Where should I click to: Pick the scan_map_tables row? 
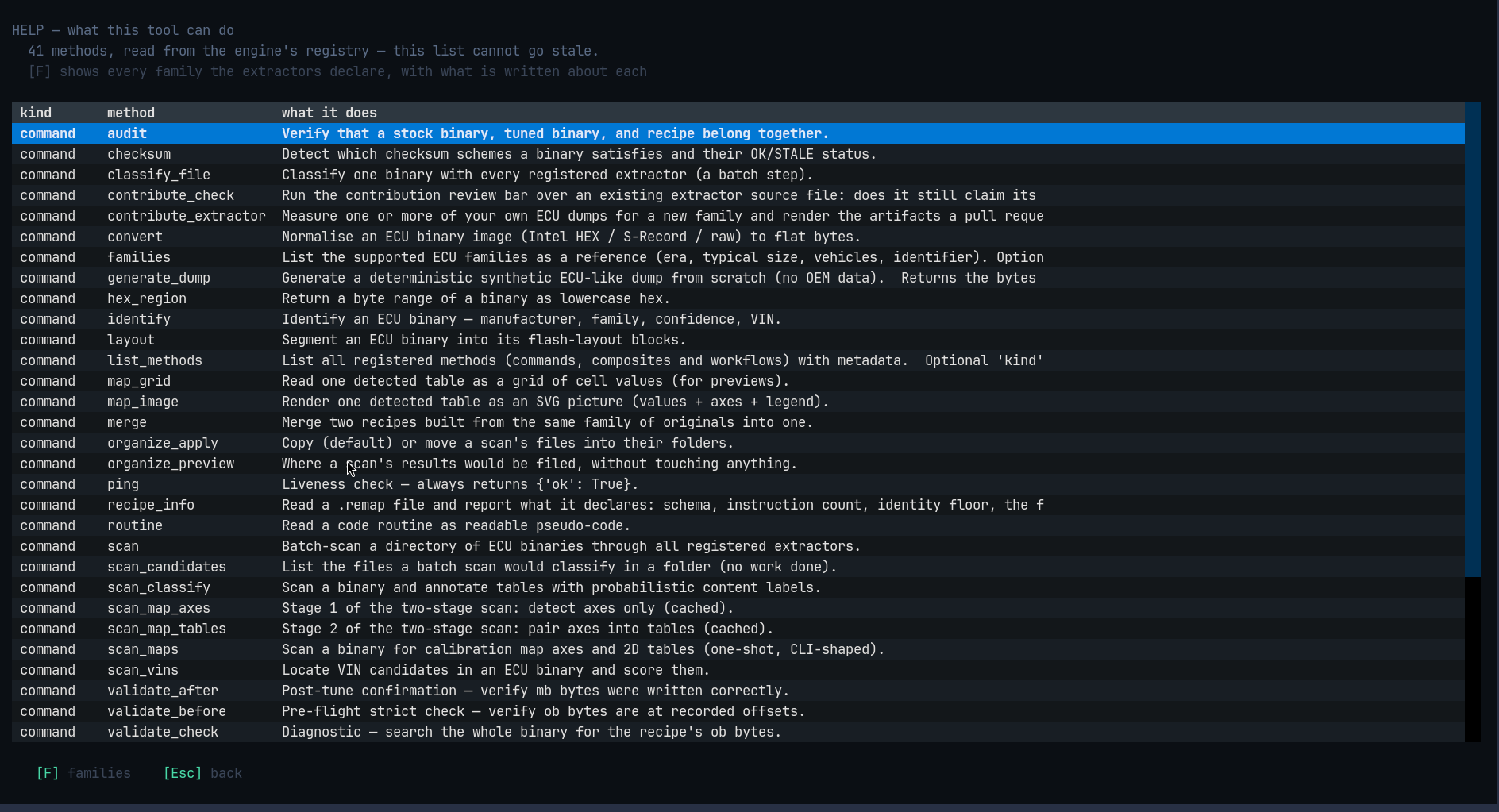pyautogui.click(x=738, y=629)
